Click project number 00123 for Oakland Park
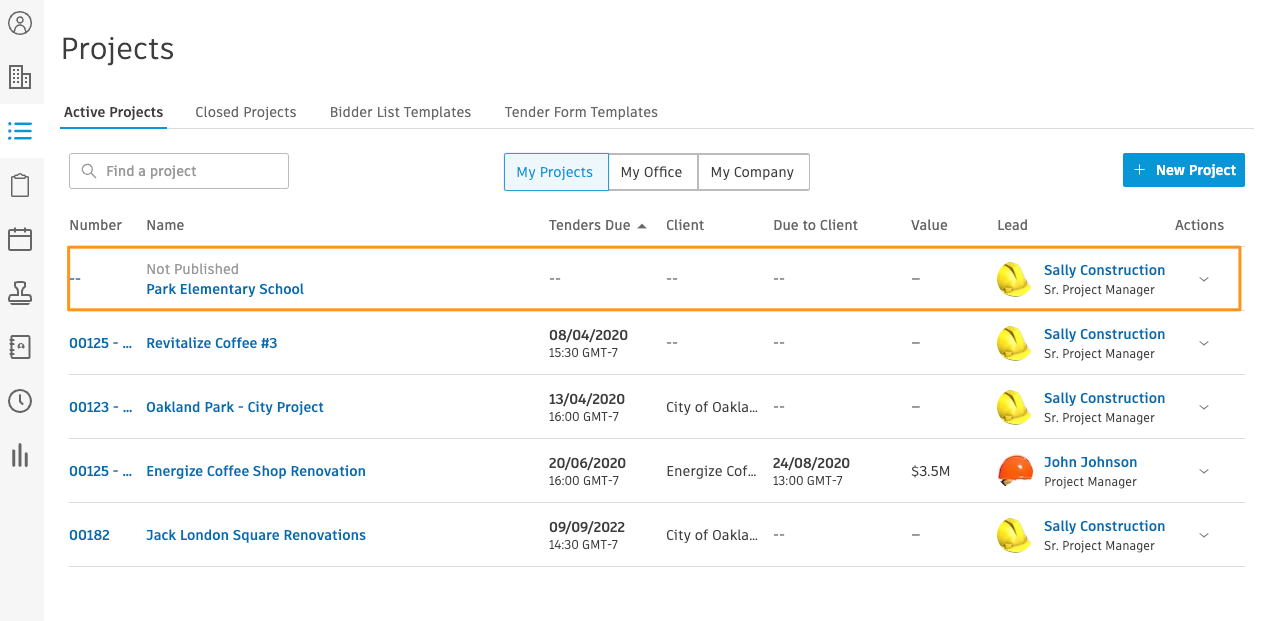 pos(101,407)
